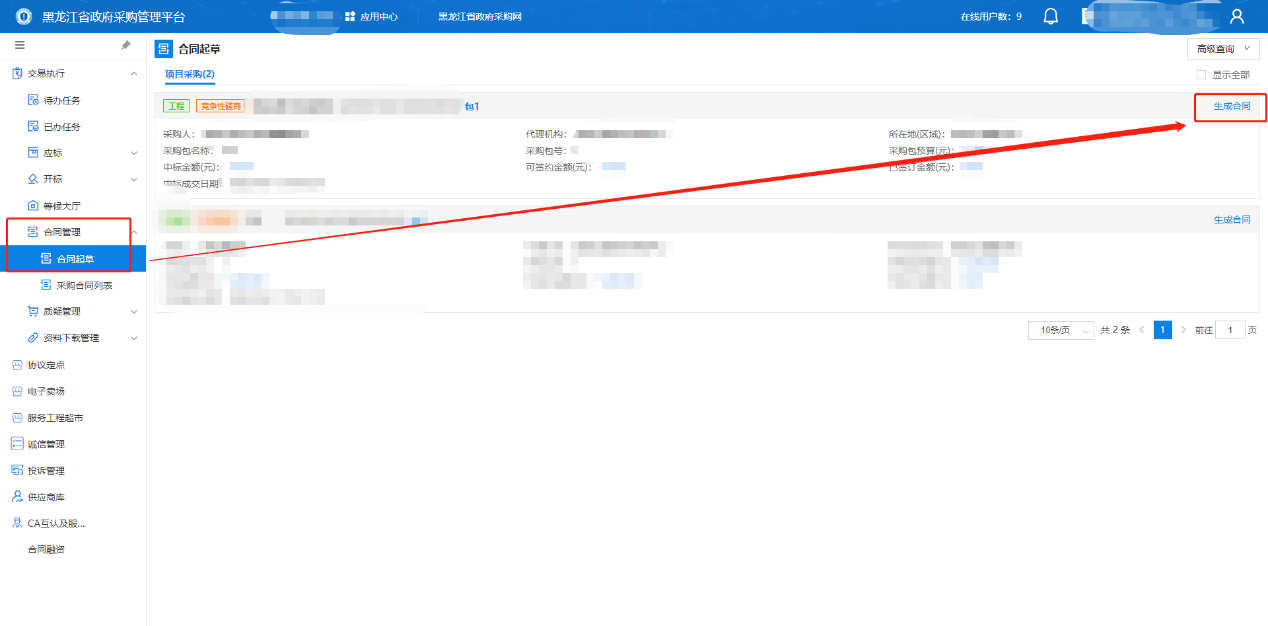Open 黑龙江省政府采购网 link in header
This screenshot has width=1268, height=626.
pyautogui.click(x=480, y=17)
